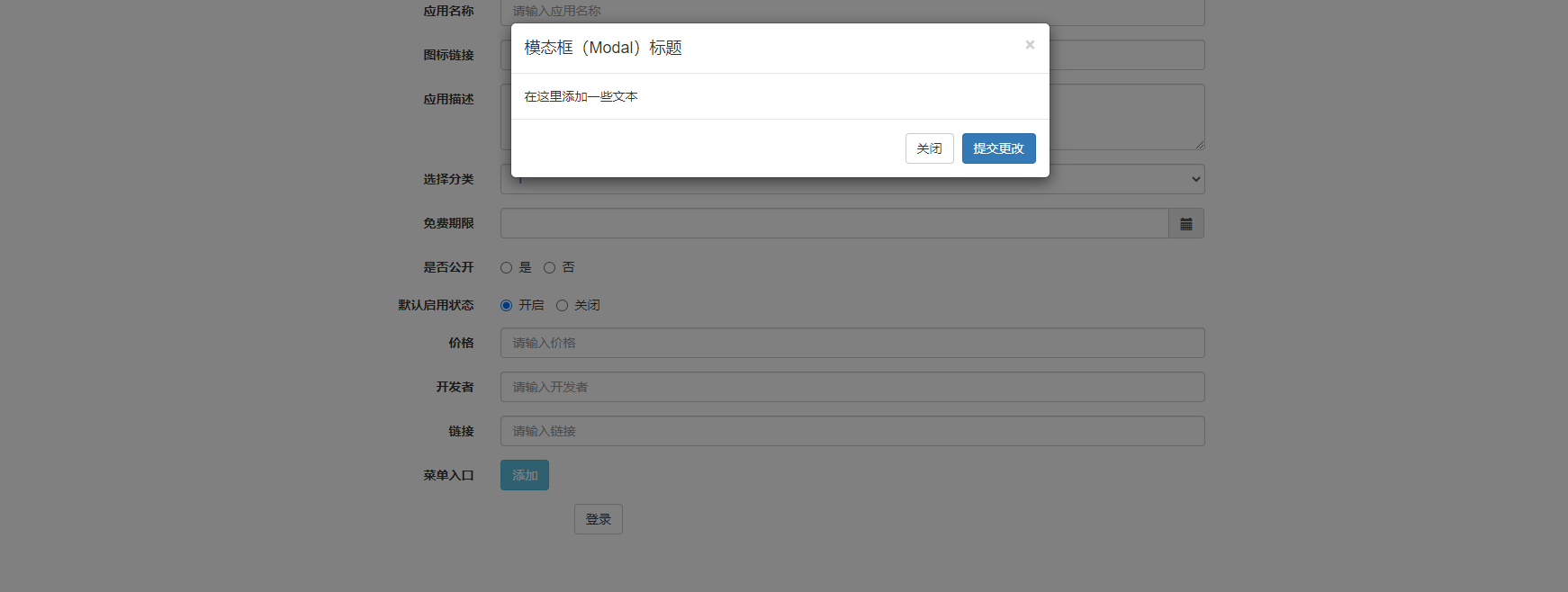Focus the 价格 input field

pos(852,343)
